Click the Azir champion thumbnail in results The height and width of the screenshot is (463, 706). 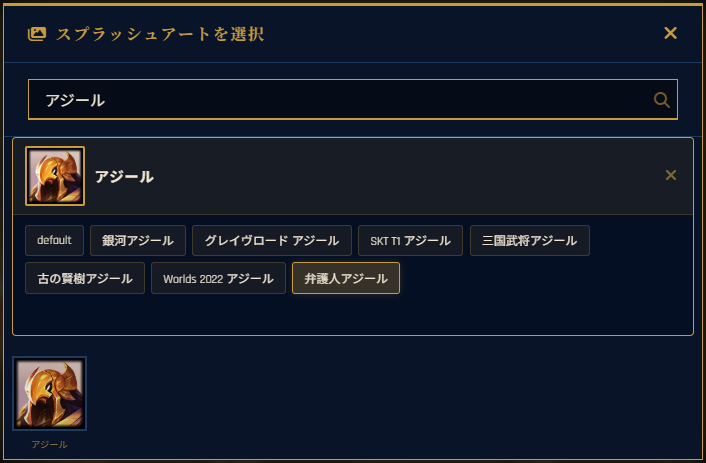pyautogui.click(x=50, y=393)
